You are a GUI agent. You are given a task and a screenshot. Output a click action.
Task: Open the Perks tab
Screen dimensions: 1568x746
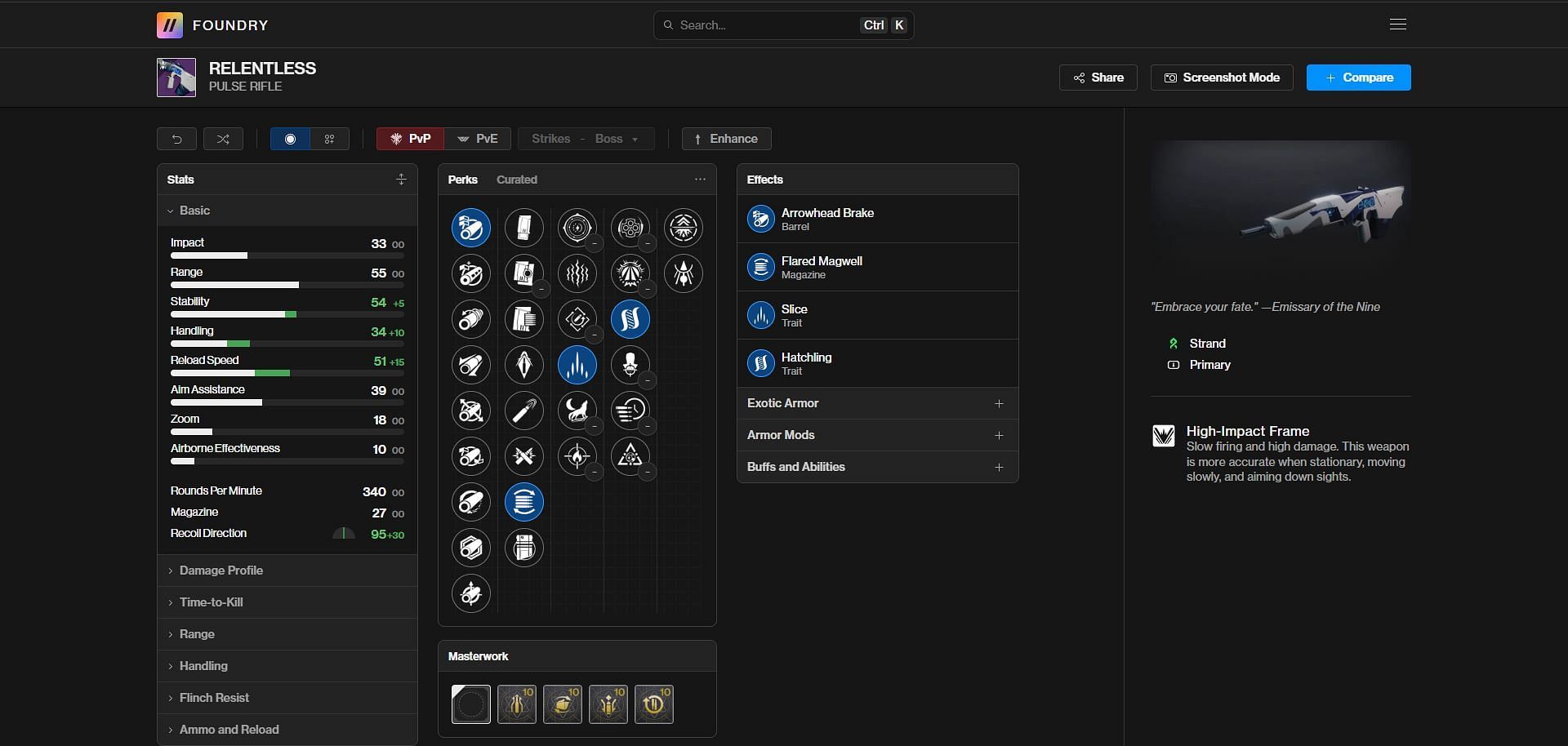(462, 180)
